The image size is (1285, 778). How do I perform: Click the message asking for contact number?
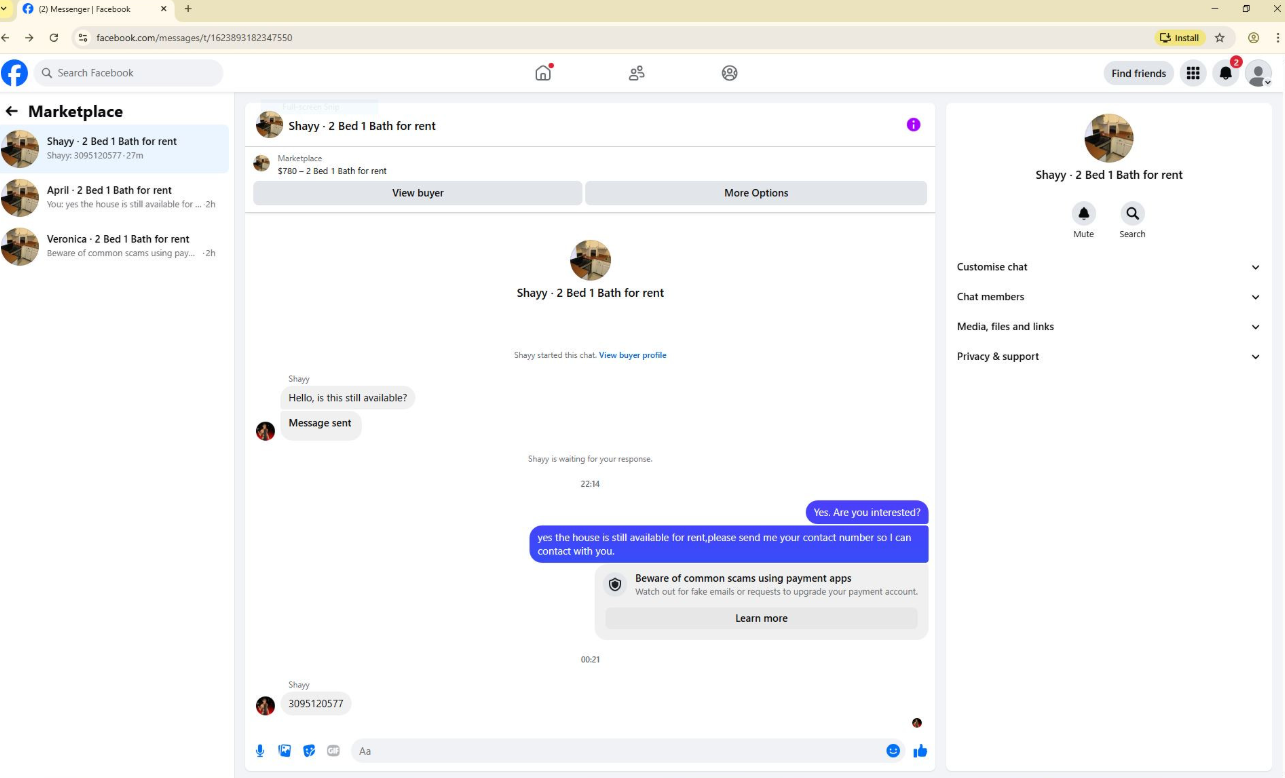[729, 544]
